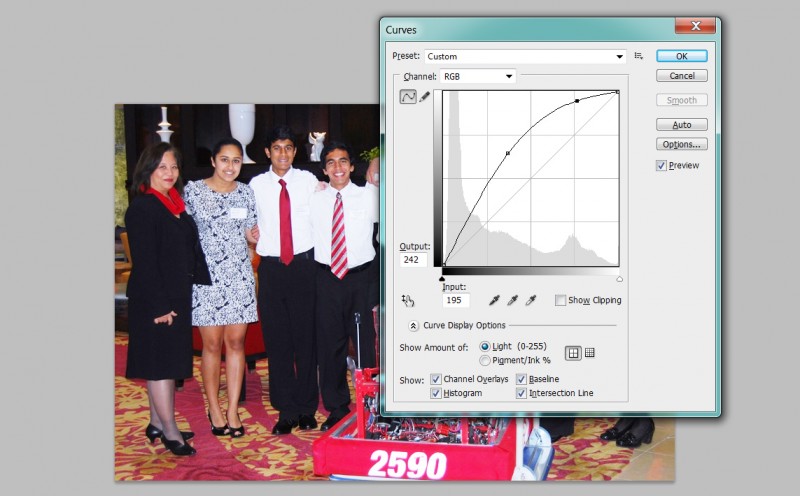Uncheck the Intersection Line option
The image size is (800, 496).
[521, 393]
